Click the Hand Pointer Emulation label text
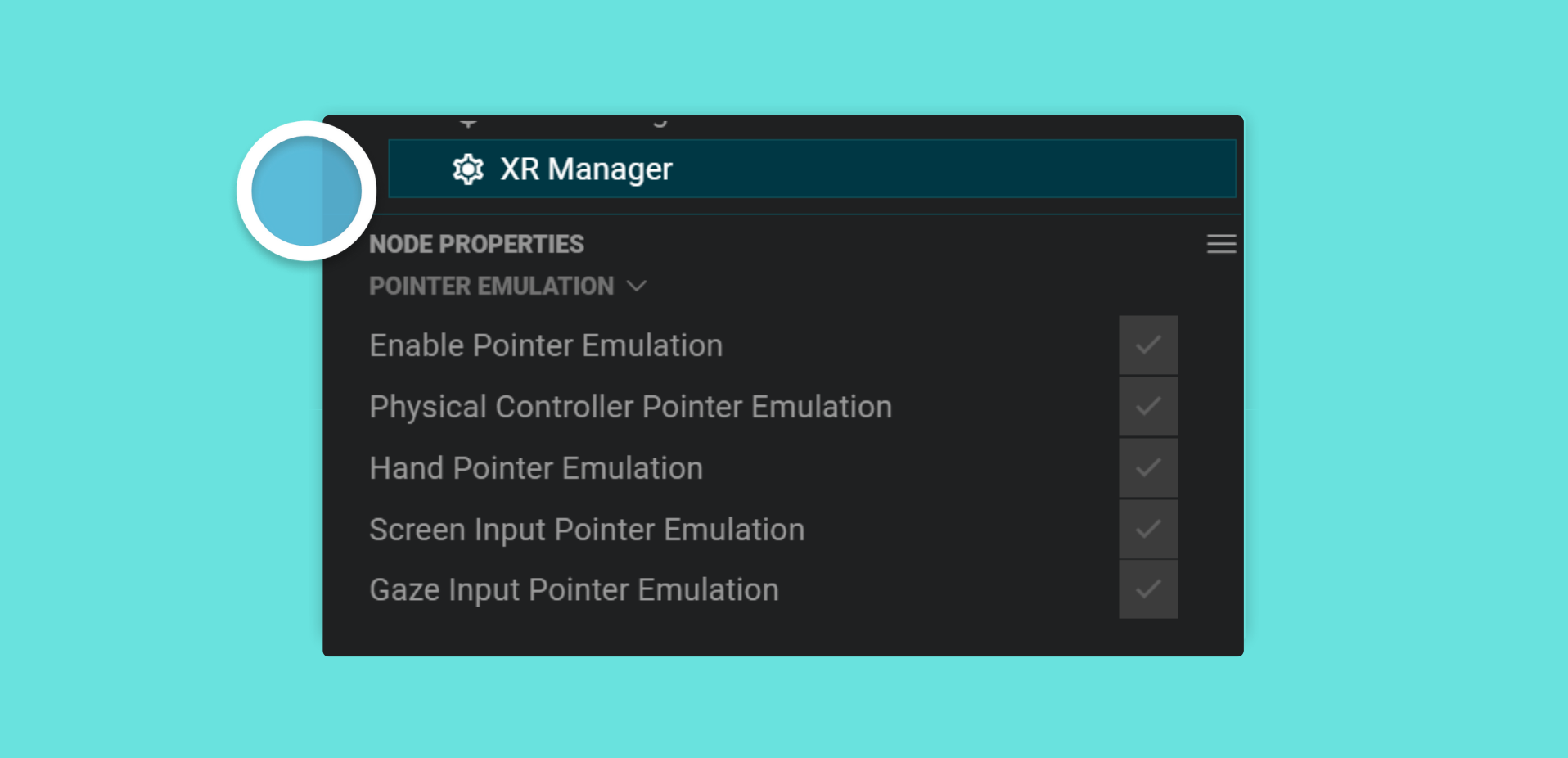Image resolution: width=1568 pixels, height=758 pixels. point(536,468)
